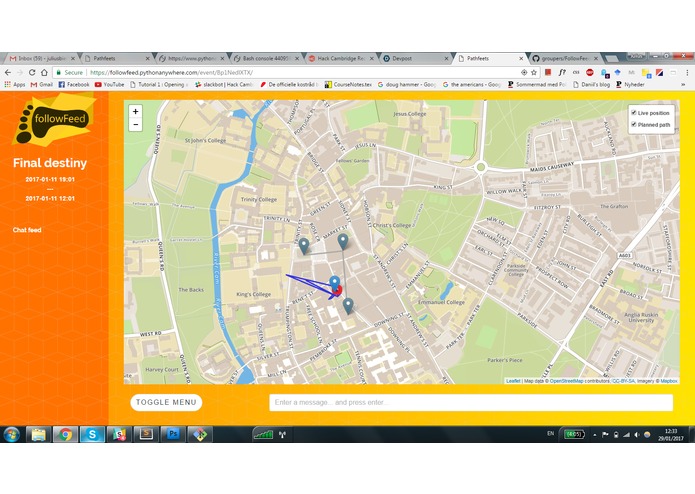This screenshot has width=695, height=494.
Task: Zoom out the map with minus button
Action: click(136, 125)
